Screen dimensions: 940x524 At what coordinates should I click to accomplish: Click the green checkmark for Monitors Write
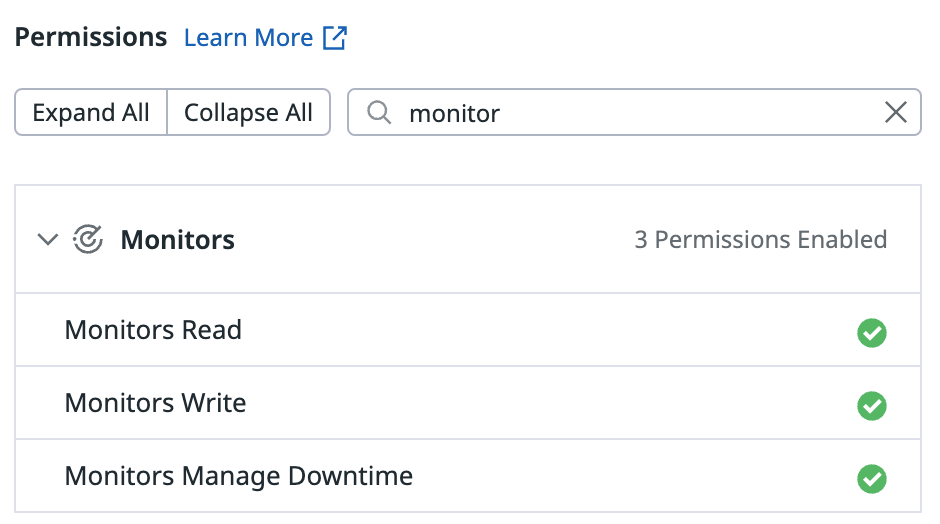[x=872, y=406]
